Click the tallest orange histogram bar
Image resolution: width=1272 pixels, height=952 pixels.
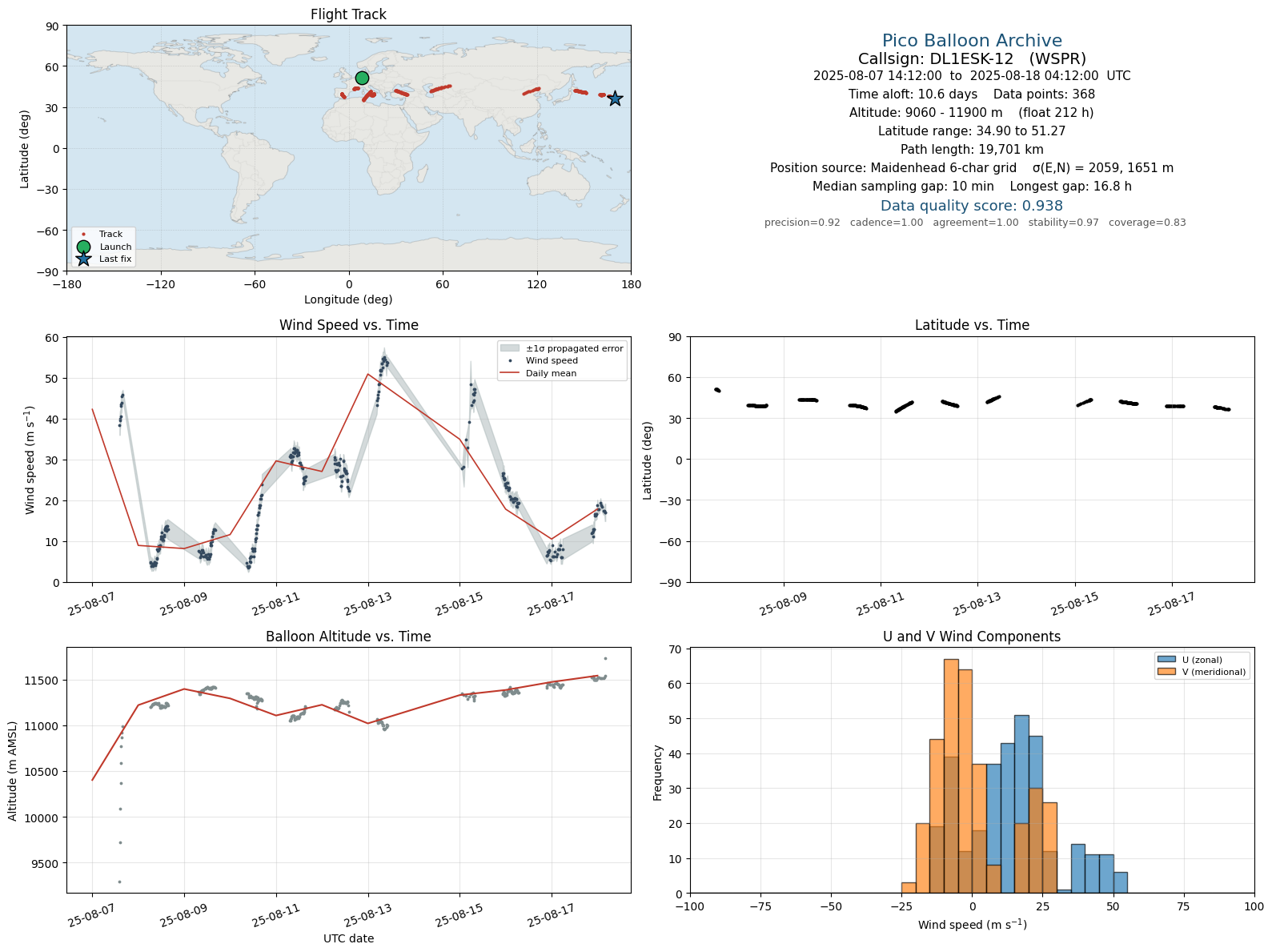[x=951, y=776]
